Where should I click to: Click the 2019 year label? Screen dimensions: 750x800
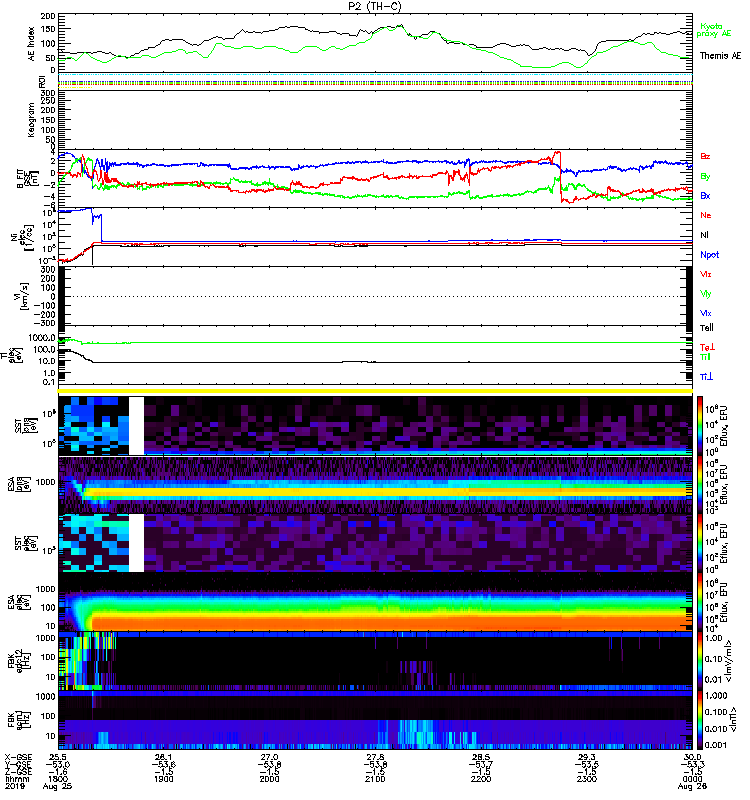point(14,786)
